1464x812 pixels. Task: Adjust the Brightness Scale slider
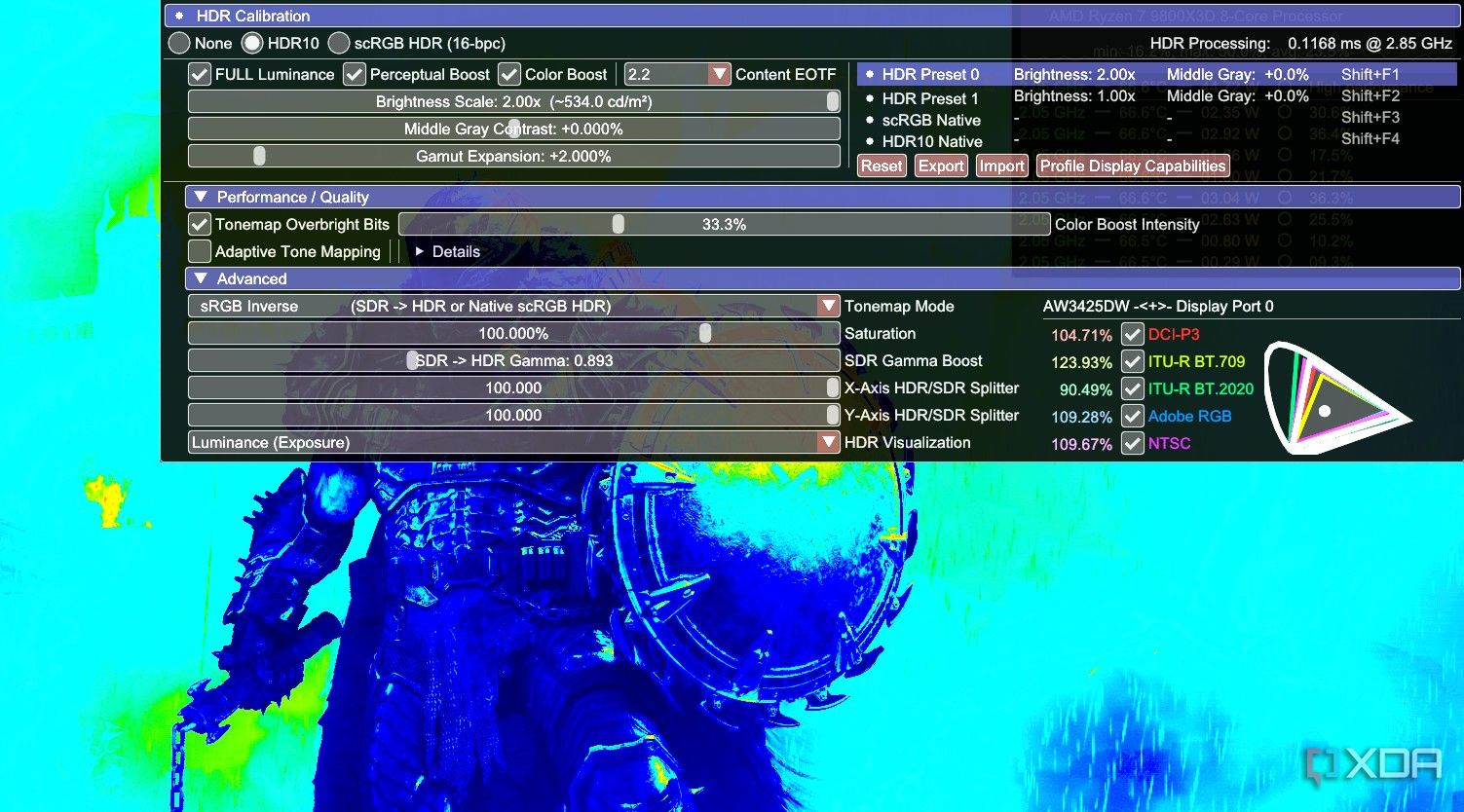[x=513, y=101]
